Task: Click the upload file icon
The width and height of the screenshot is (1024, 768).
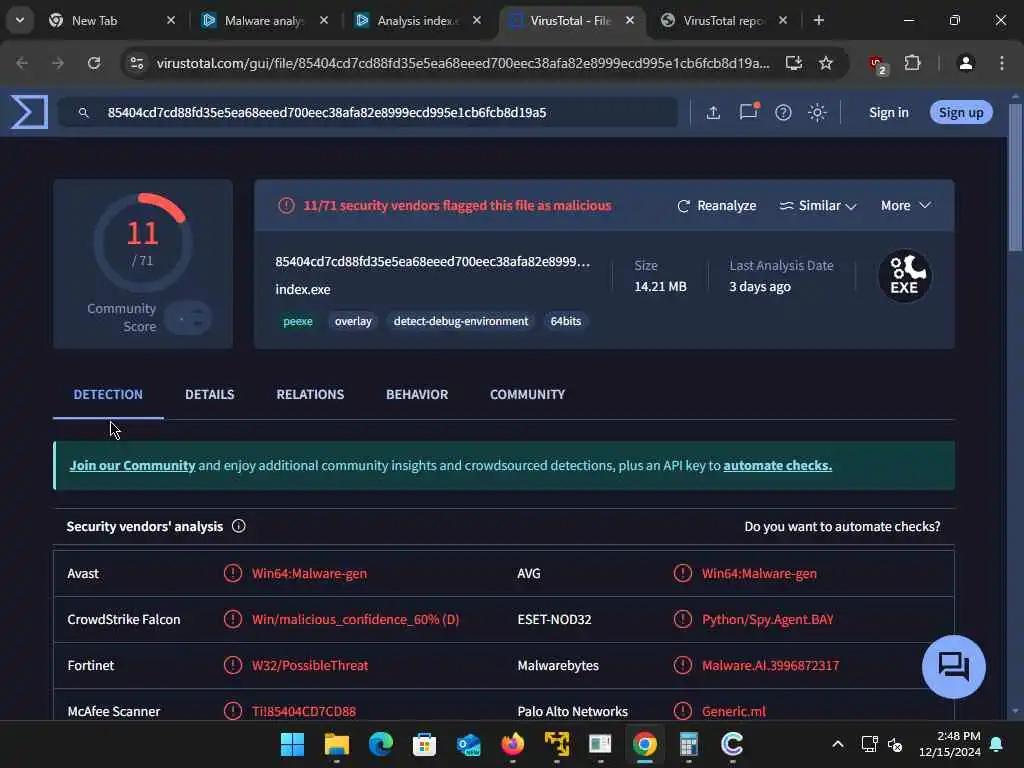Action: (x=713, y=113)
